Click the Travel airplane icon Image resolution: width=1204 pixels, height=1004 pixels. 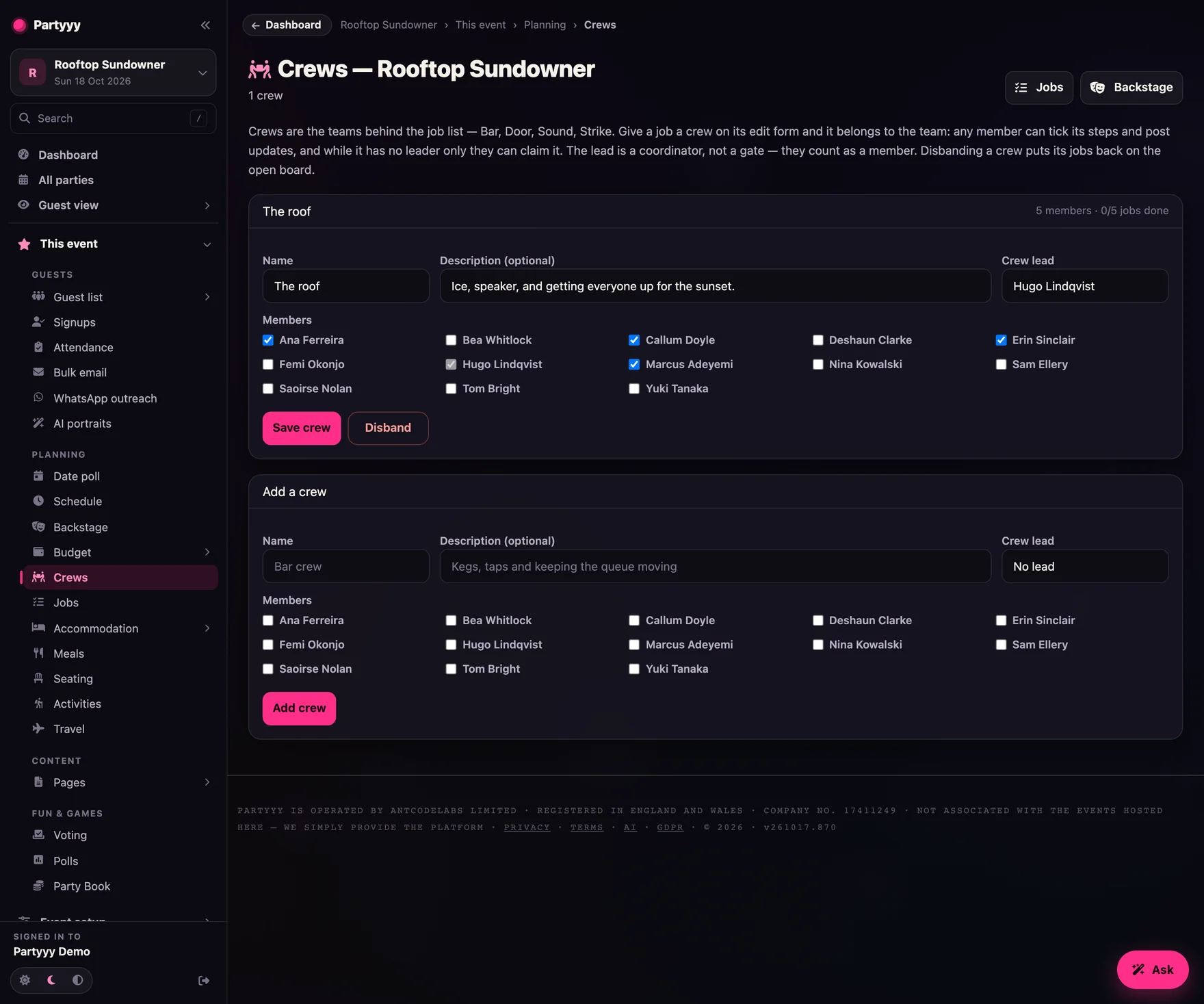pos(38,729)
